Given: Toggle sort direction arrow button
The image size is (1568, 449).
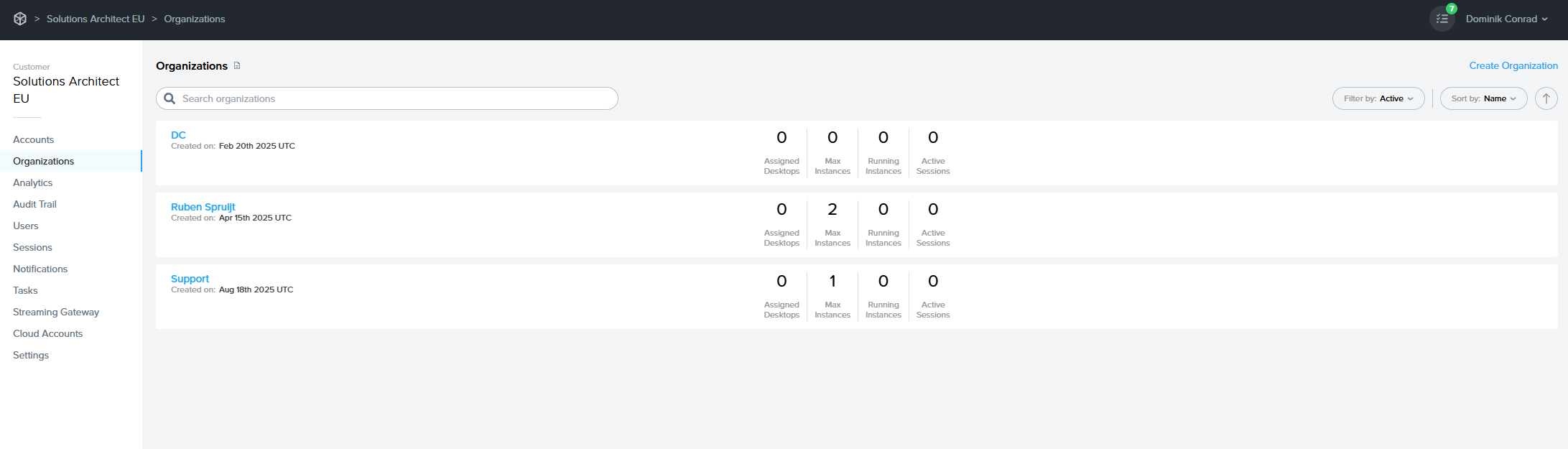Looking at the screenshot, I should [x=1546, y=98].
